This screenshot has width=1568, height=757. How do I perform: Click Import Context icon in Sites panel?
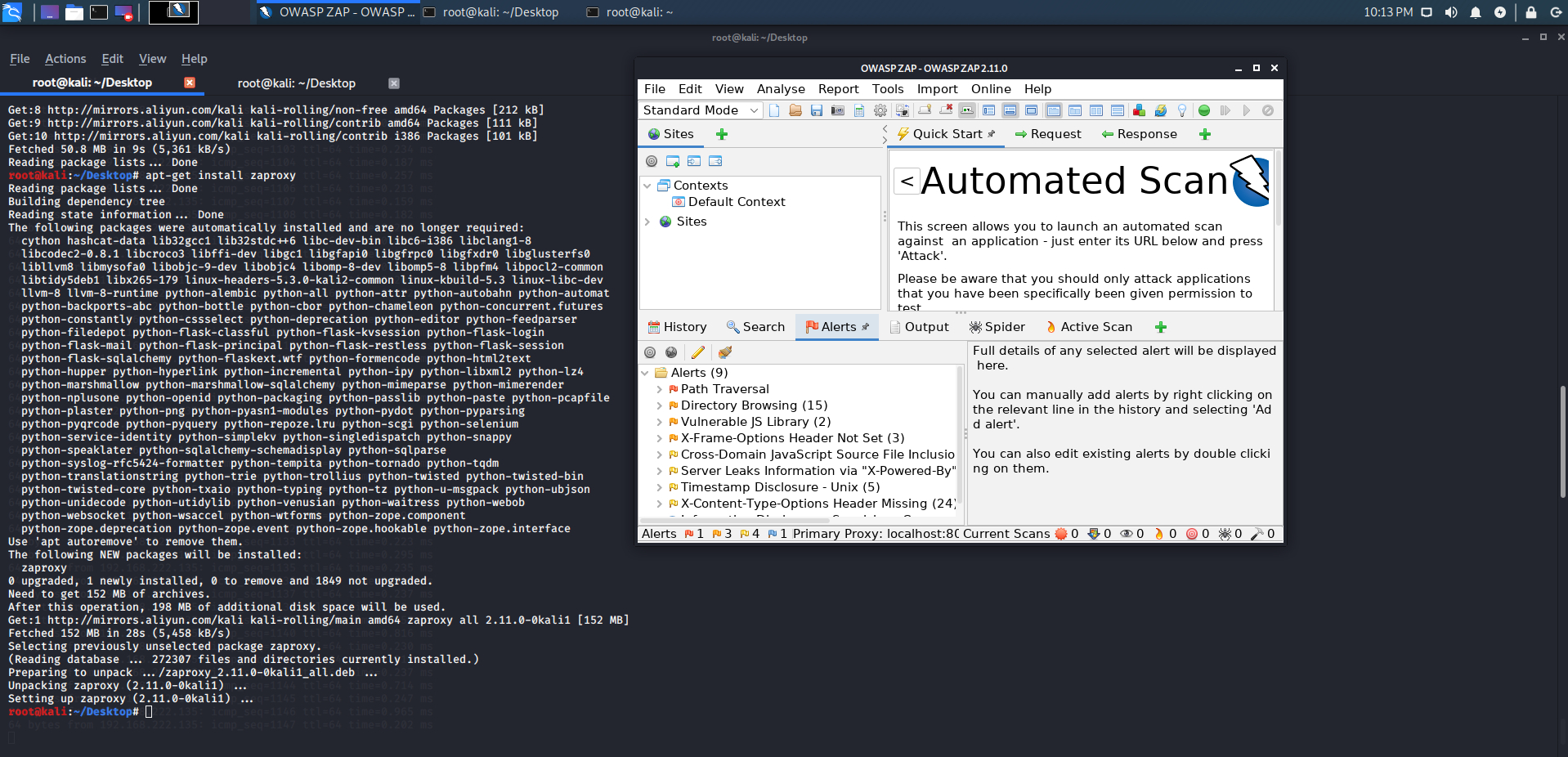[694, 161]
